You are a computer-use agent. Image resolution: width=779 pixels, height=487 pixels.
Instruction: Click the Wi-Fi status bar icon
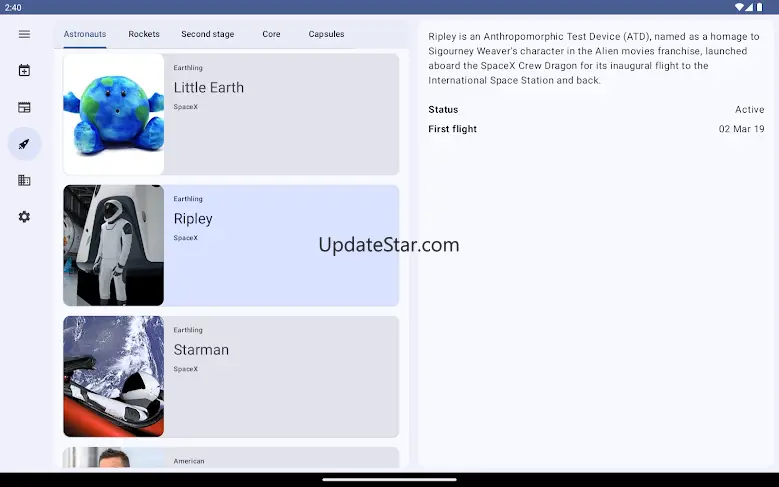[x=739, y=7]
